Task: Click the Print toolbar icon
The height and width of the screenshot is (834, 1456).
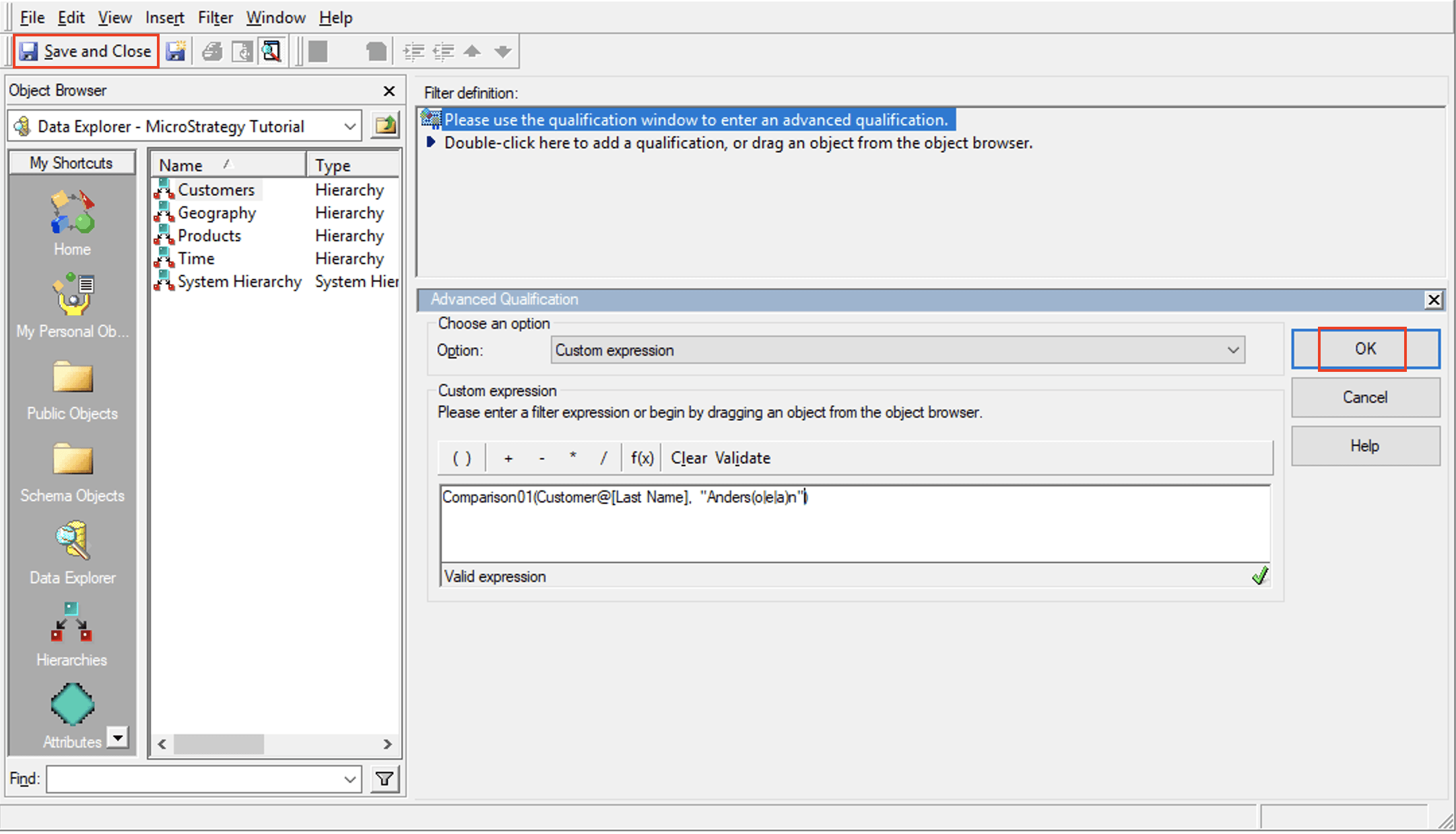Action: click(x=212, y=51)
